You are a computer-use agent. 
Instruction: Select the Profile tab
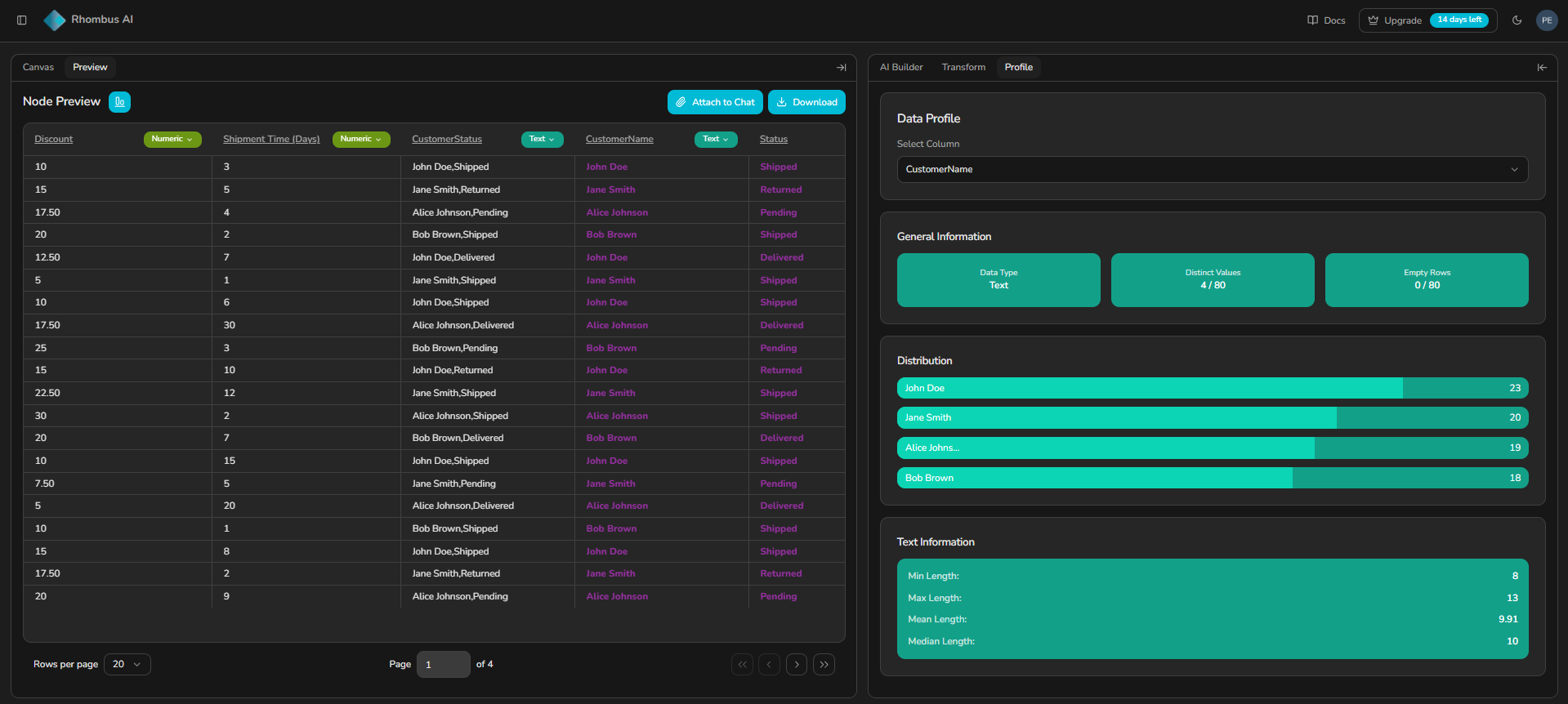[x=1019, y=67]
